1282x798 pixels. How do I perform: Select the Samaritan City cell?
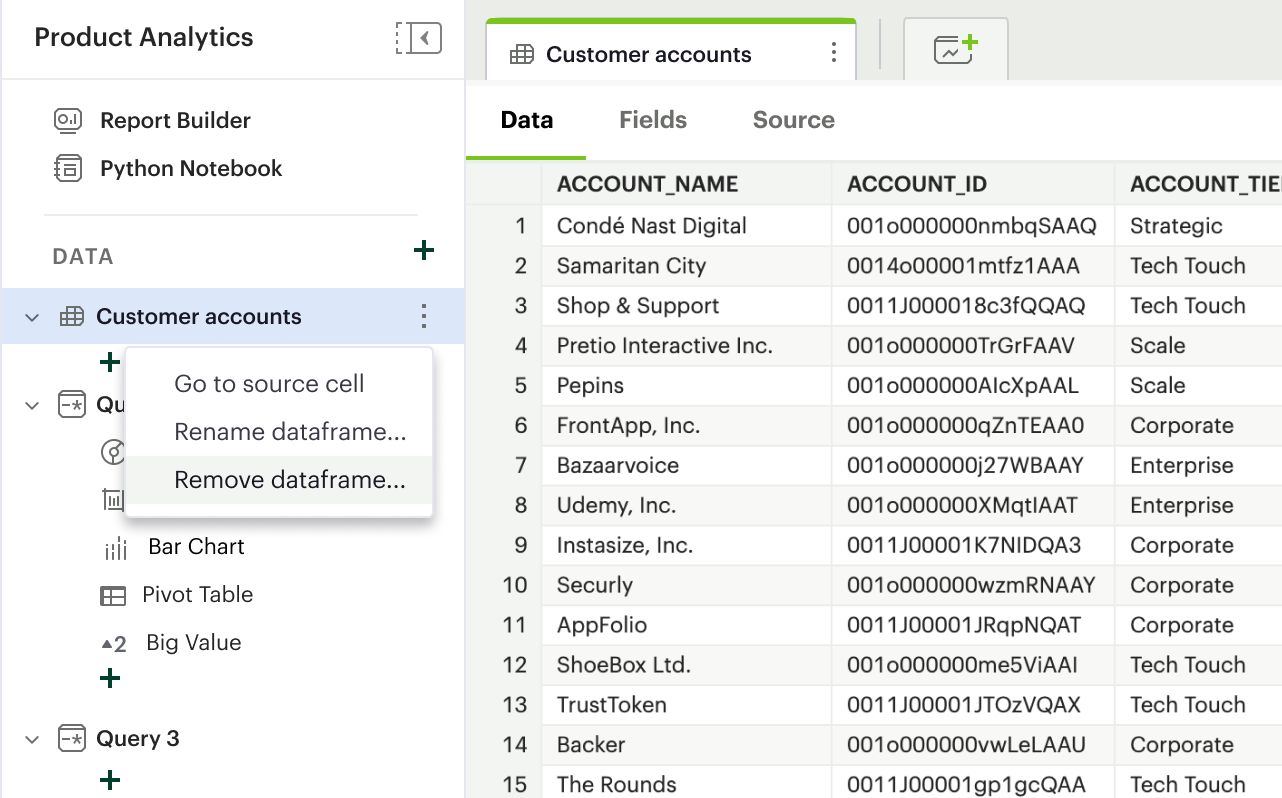686,266
